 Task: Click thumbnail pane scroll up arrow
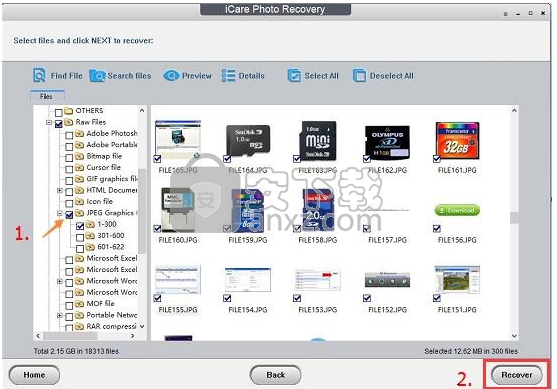pos(514,110)
